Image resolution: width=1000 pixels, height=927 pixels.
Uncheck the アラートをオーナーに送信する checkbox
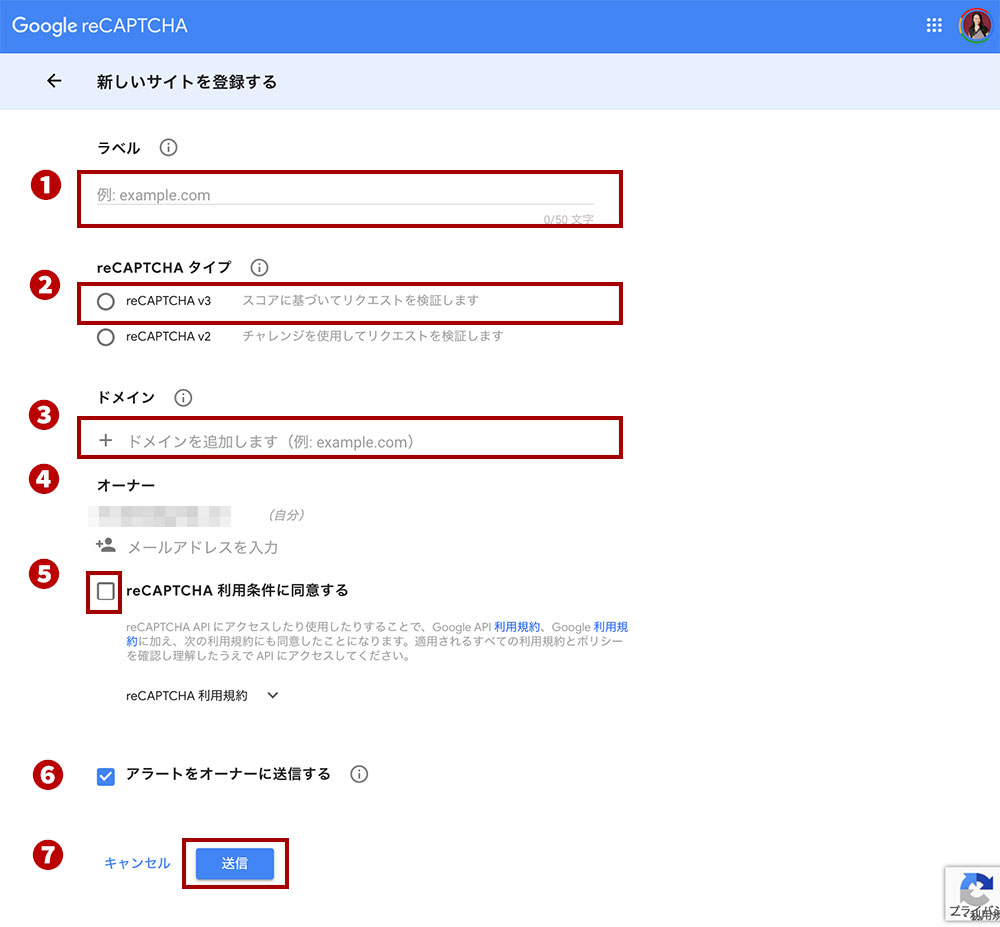point(106,775)
